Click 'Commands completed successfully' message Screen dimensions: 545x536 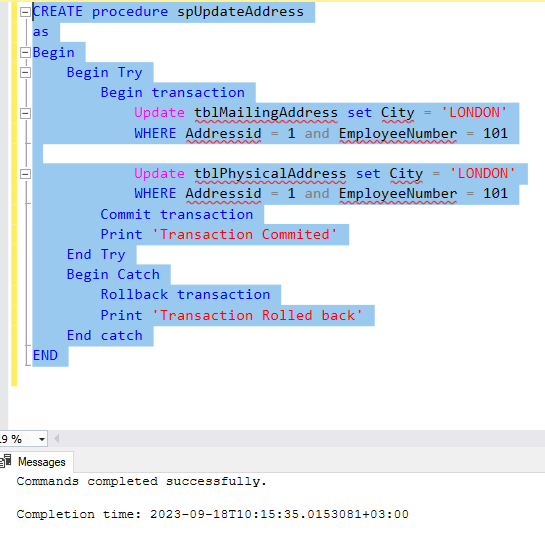(141, 481)
